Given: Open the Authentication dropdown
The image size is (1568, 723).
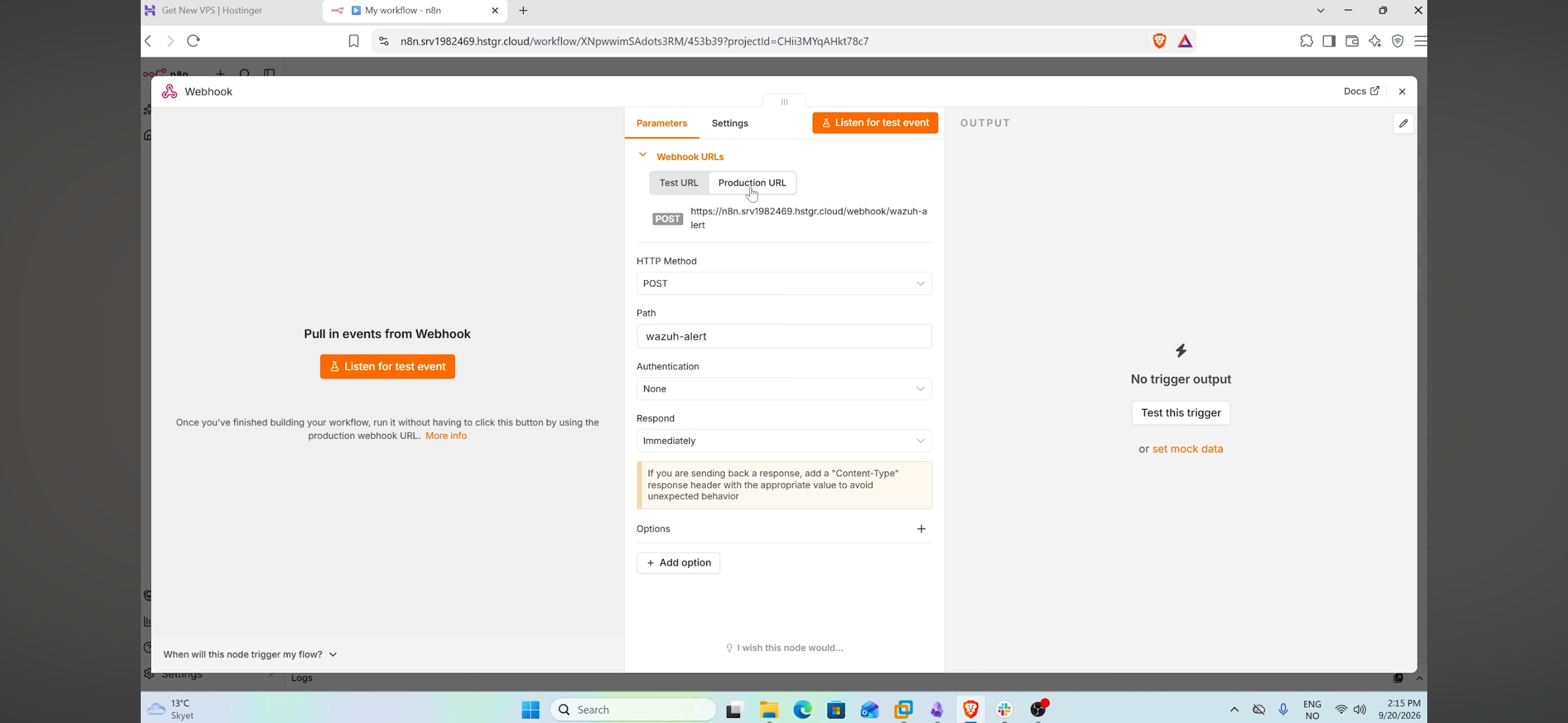Looking at the screenshot, I should click(x=784, y=389).
